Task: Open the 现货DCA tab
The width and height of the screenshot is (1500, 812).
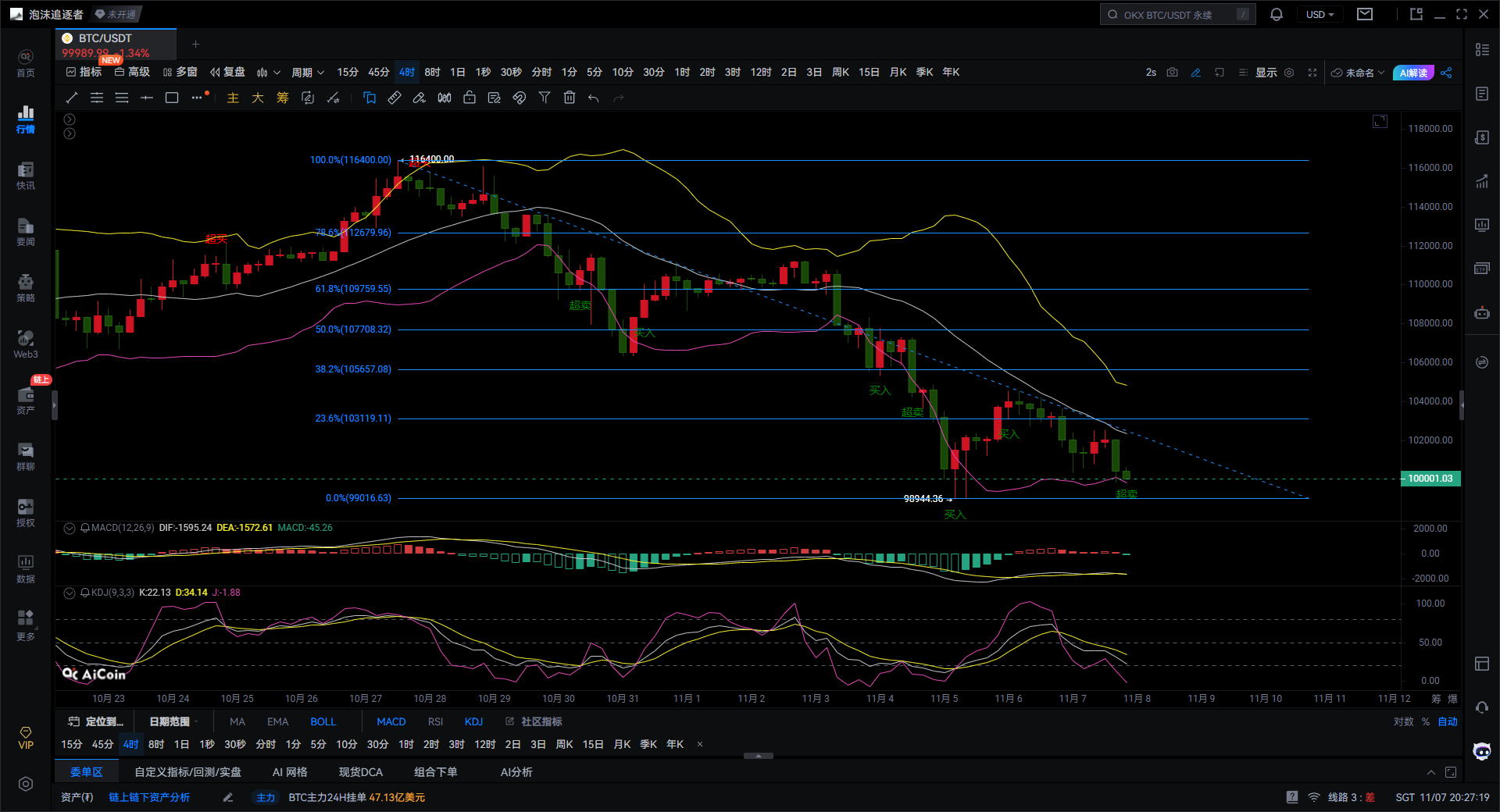Action: click(361, 772)
